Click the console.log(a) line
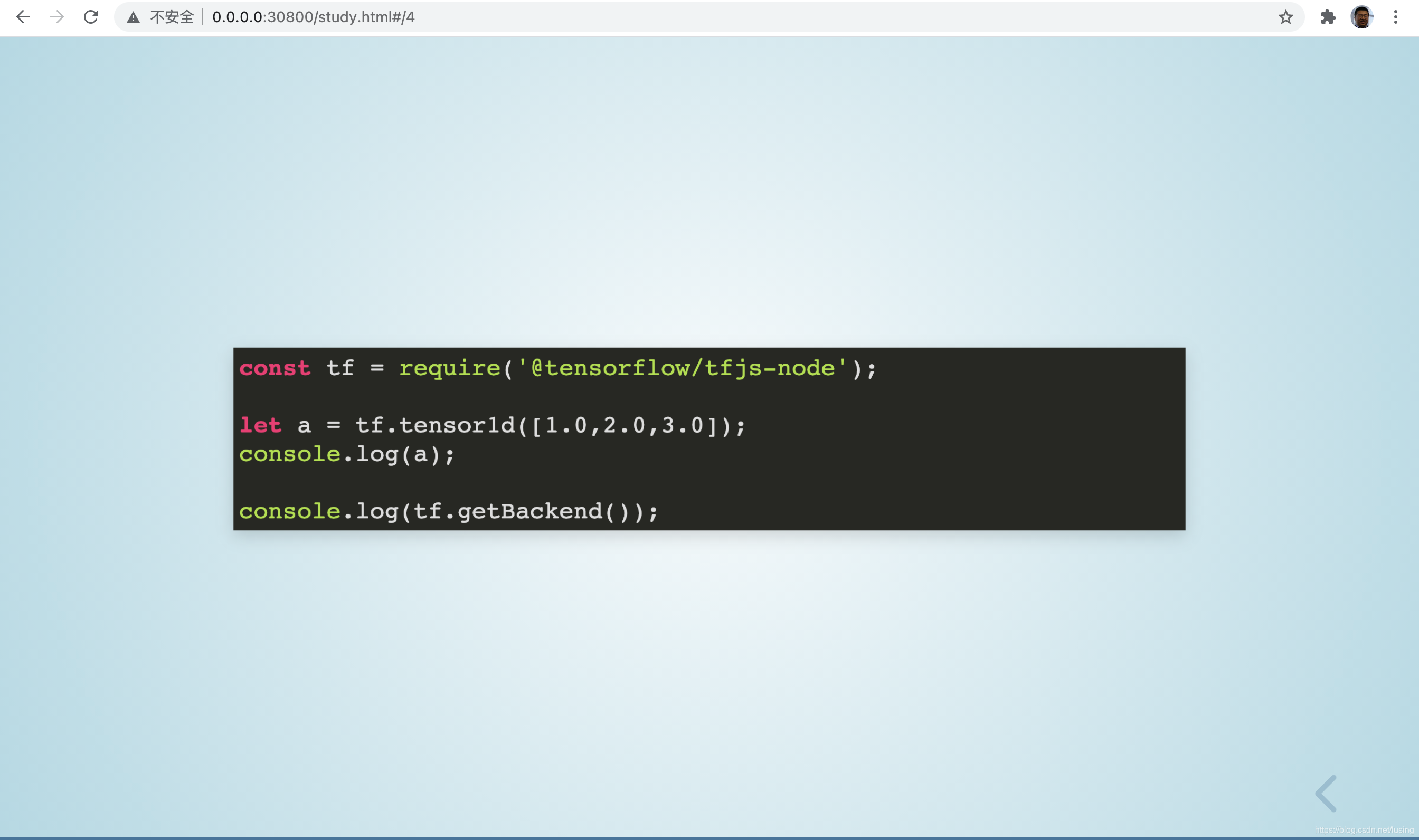Viewport: 1419px width, 840px height. click(346, 454)
